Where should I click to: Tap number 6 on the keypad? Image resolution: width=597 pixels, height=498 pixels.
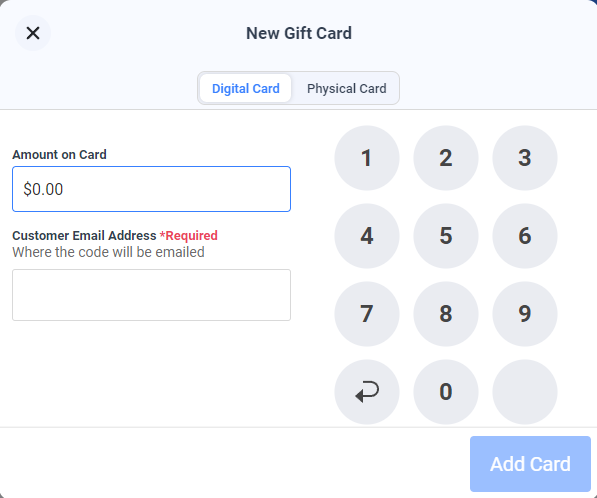(x=525, y=236)
